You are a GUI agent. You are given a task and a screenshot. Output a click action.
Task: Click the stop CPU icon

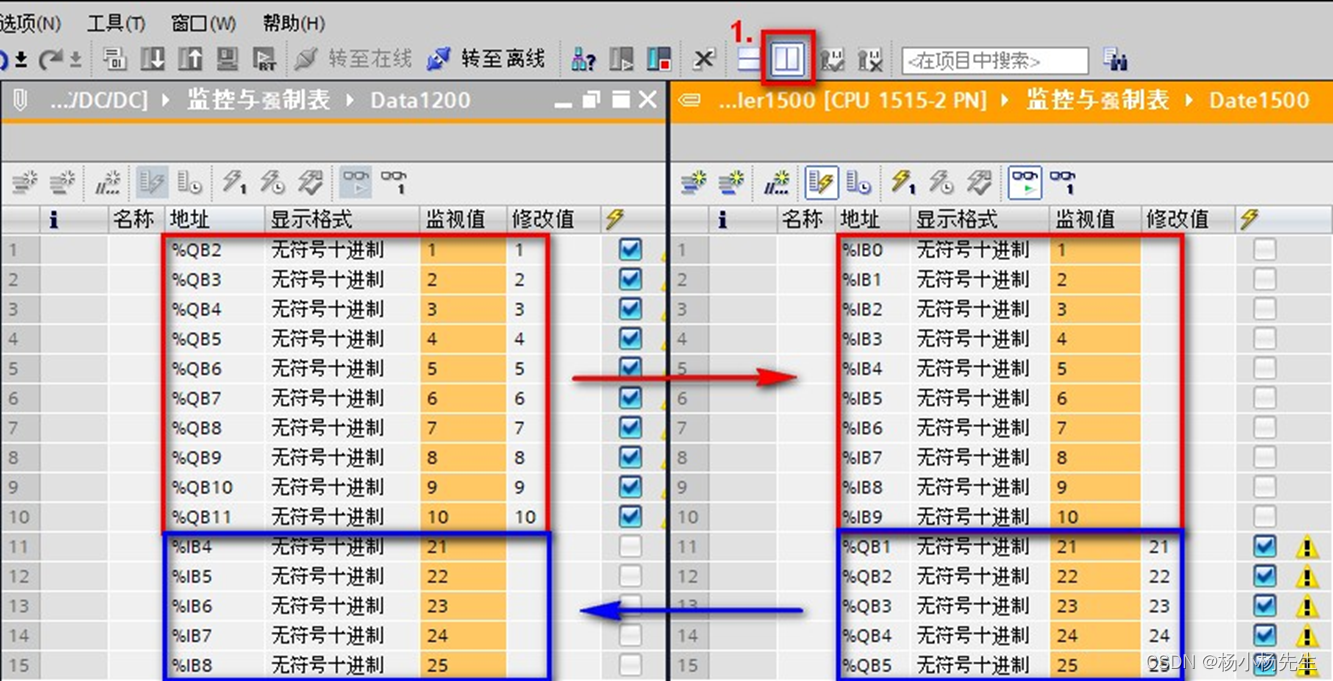[x=658, y=60]
